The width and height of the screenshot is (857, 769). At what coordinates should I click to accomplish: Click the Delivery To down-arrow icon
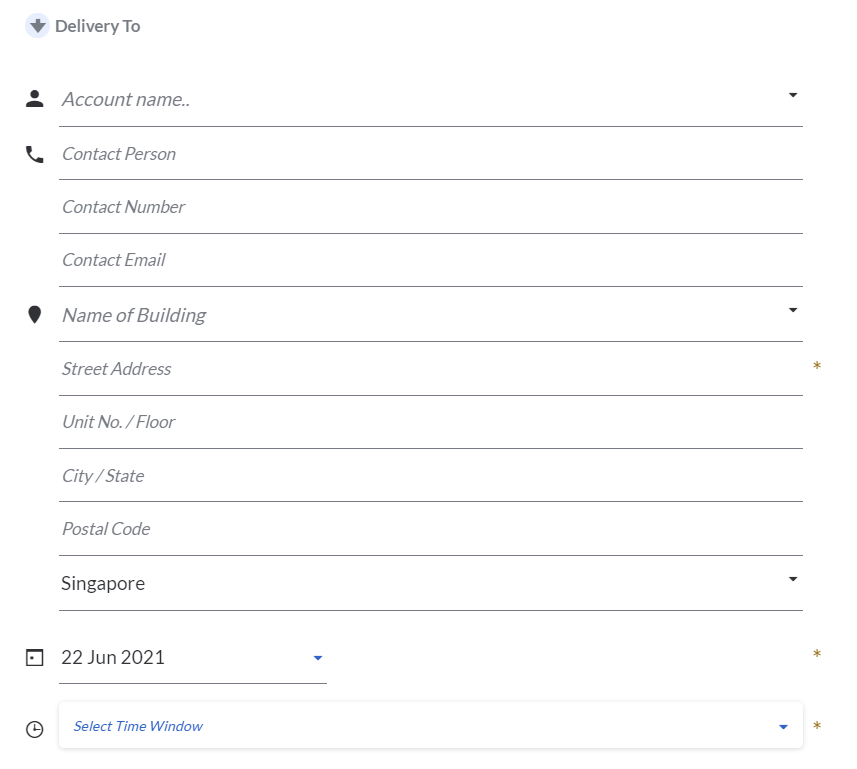point(37,26)
